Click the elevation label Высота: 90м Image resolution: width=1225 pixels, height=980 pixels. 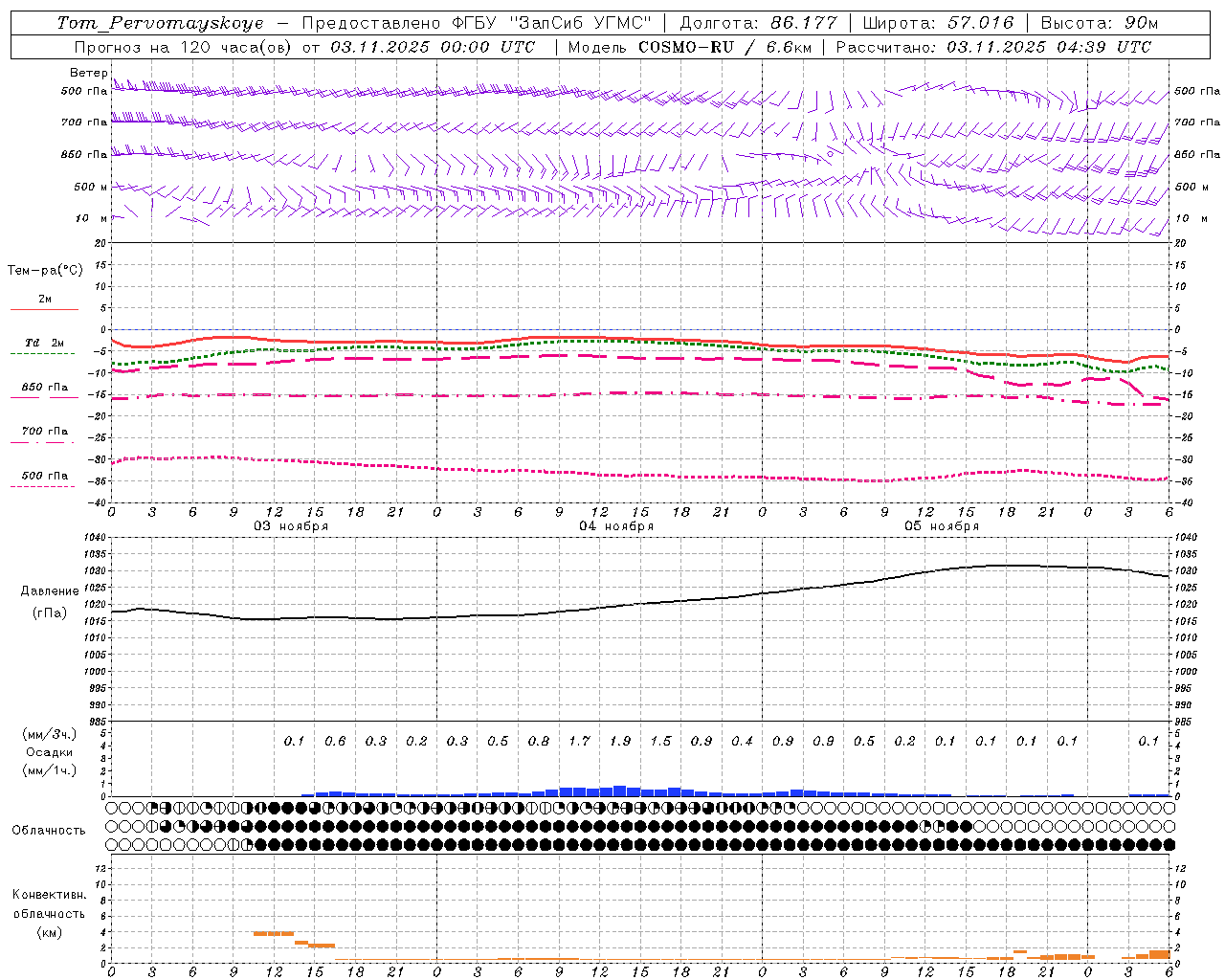coord(1099,23)
